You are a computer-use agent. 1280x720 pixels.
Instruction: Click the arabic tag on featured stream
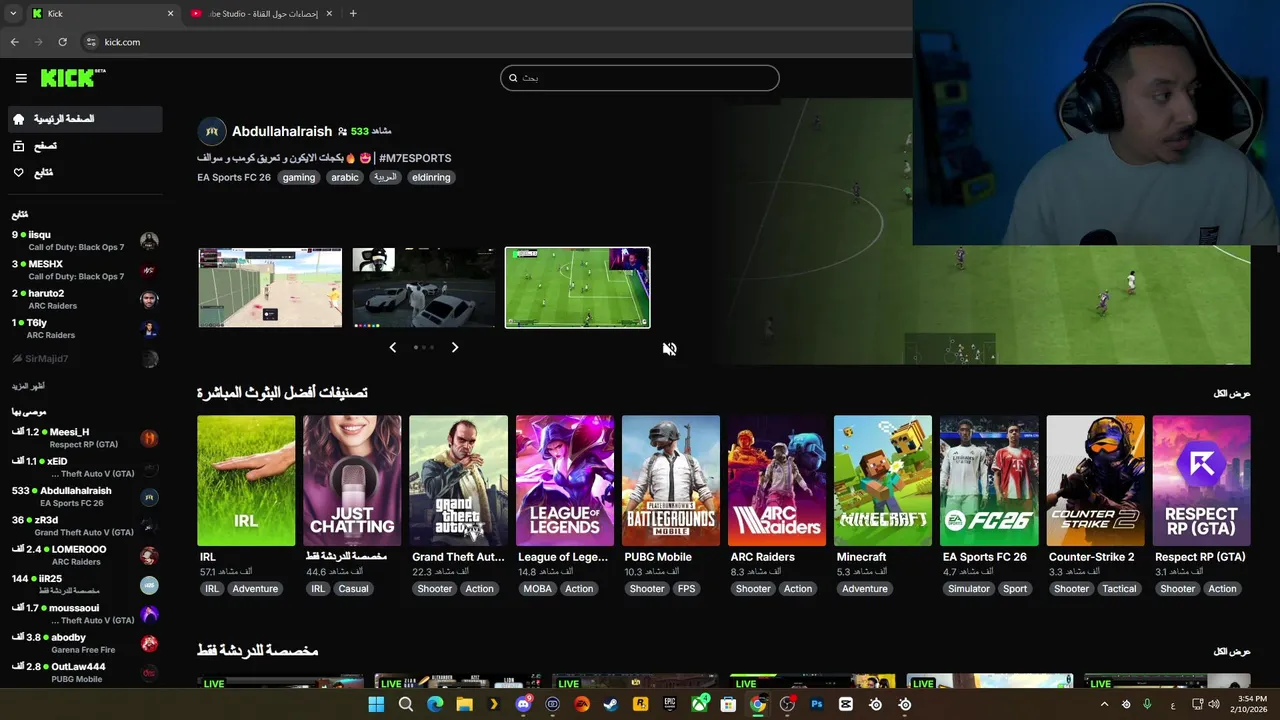345,177
